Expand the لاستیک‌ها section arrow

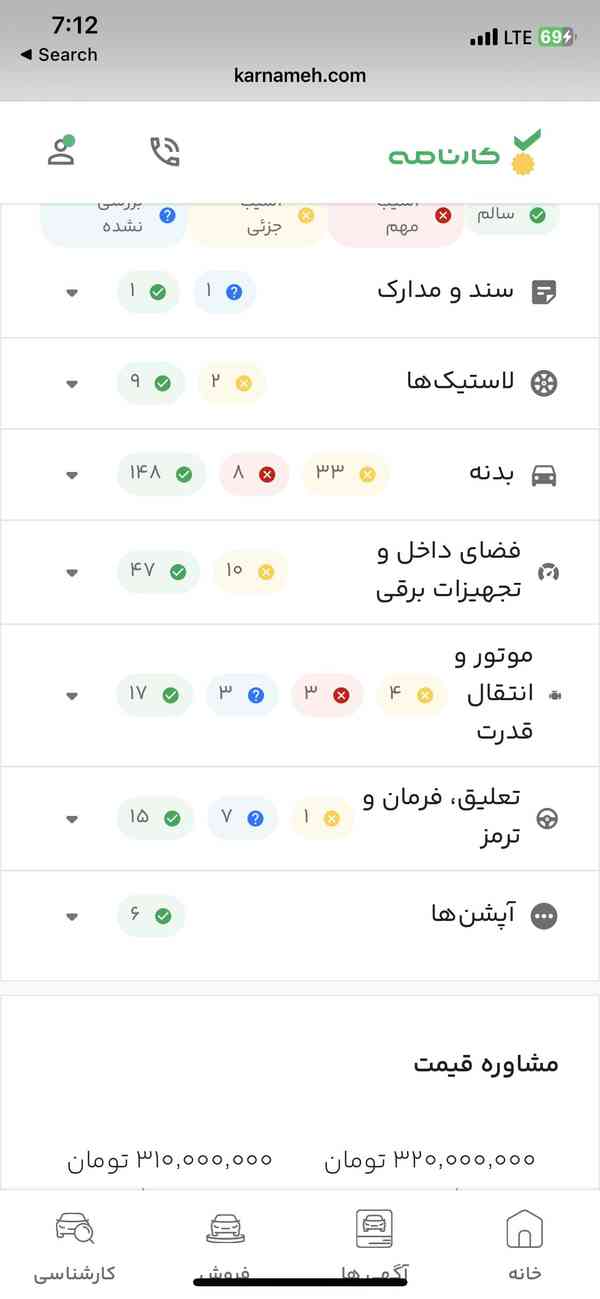[72, 384]
